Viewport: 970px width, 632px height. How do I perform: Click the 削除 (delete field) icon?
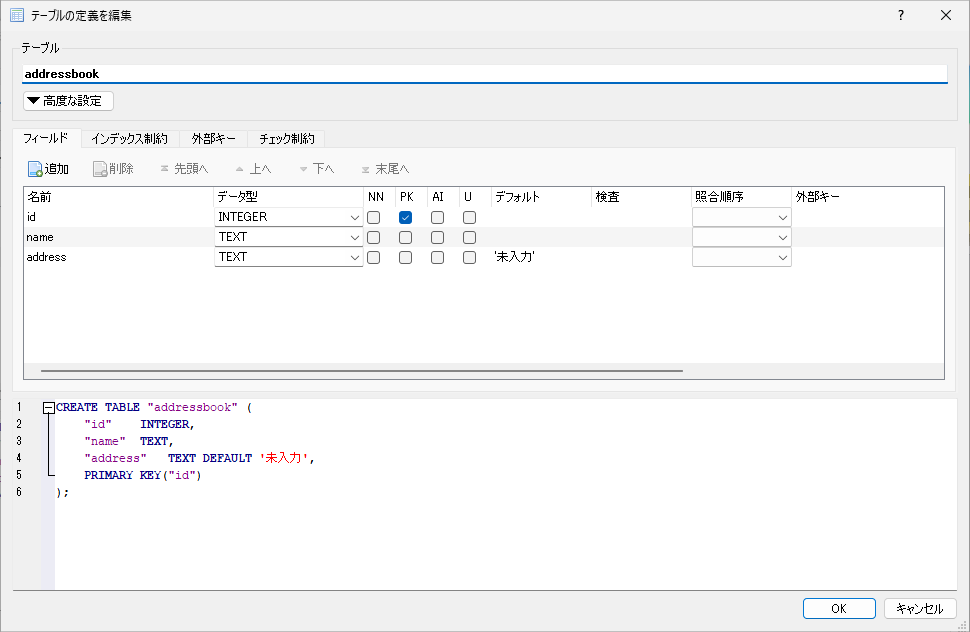(100, 169)
